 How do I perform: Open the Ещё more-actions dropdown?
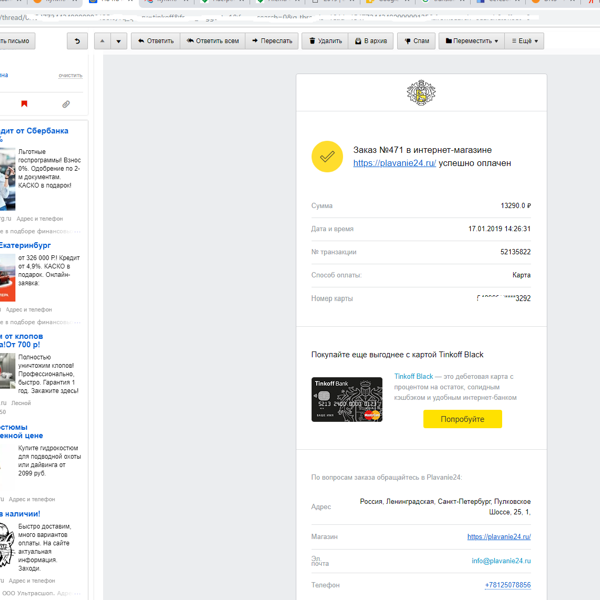click(525, 41)
